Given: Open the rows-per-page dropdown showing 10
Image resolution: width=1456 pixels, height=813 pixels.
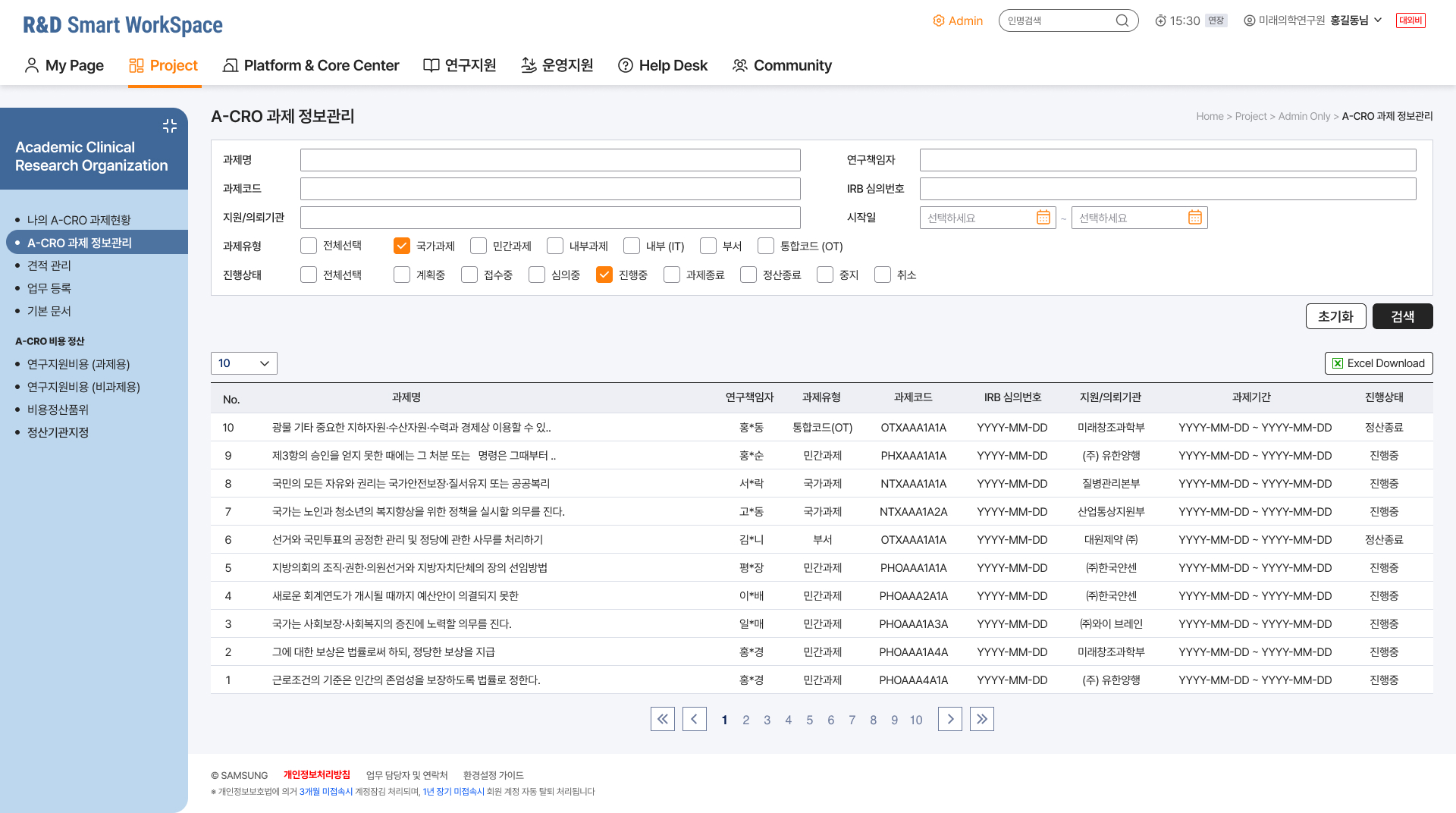Looking at the screenshot, I should 244,363.
